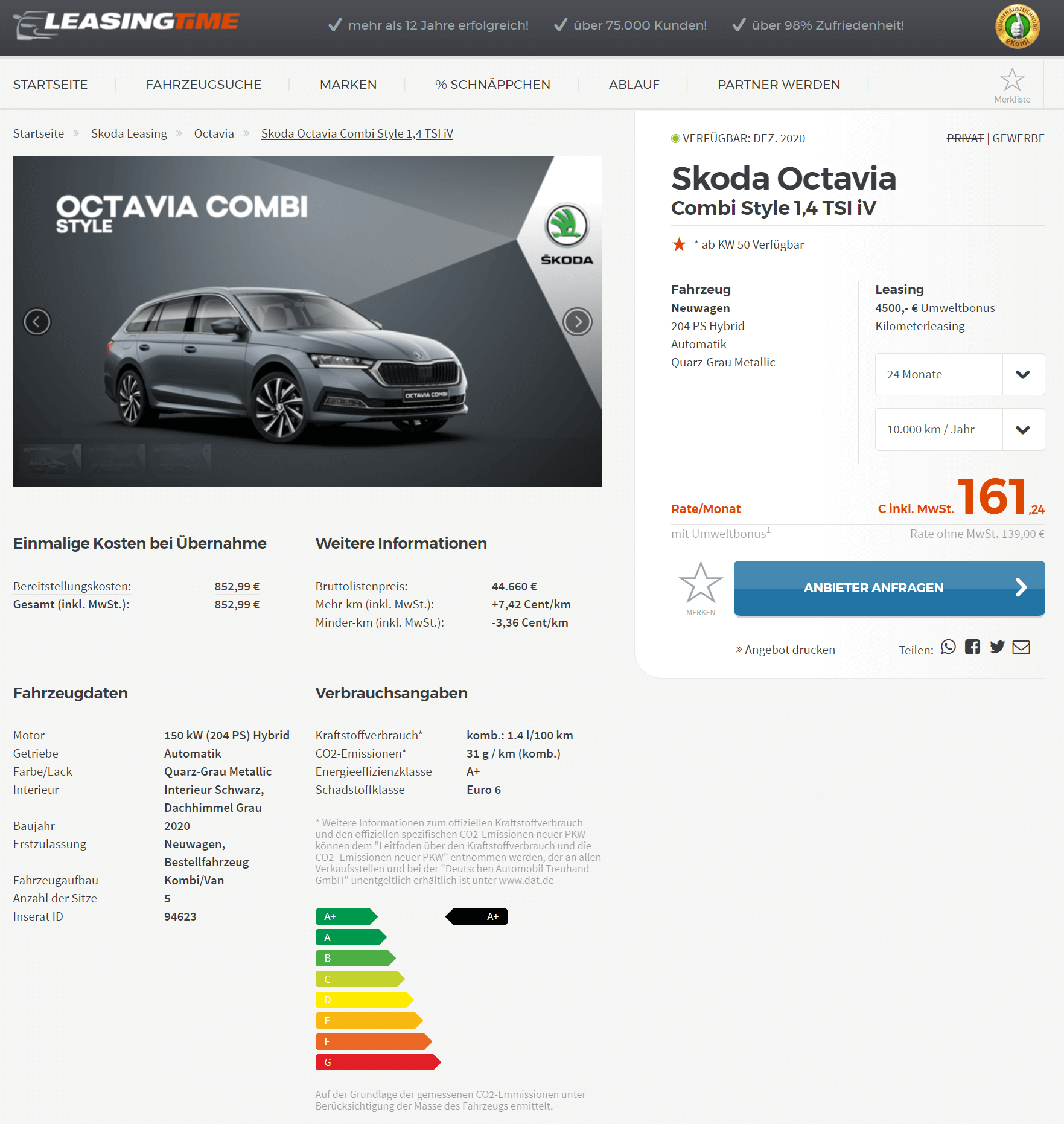Click the LeasingTime logo
Image resolution: width=1064 pixels, height=1124 pixels.
pyautogui.click(x=126, y=25)
